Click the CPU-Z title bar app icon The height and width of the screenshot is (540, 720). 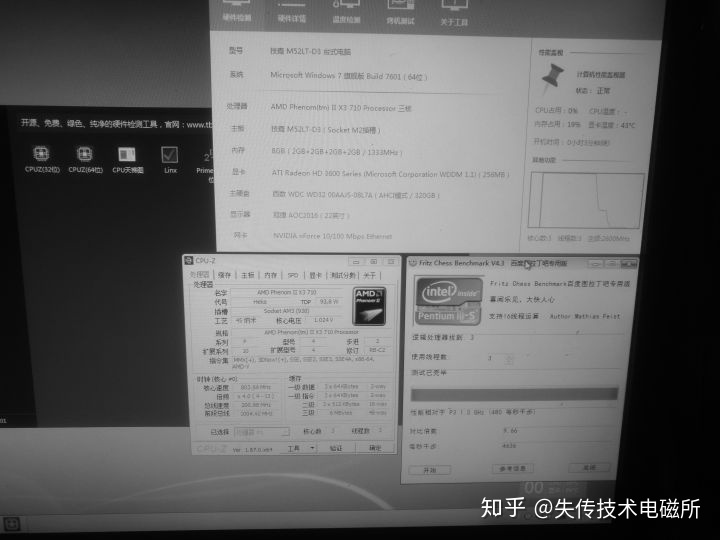(x=188, y=260)
